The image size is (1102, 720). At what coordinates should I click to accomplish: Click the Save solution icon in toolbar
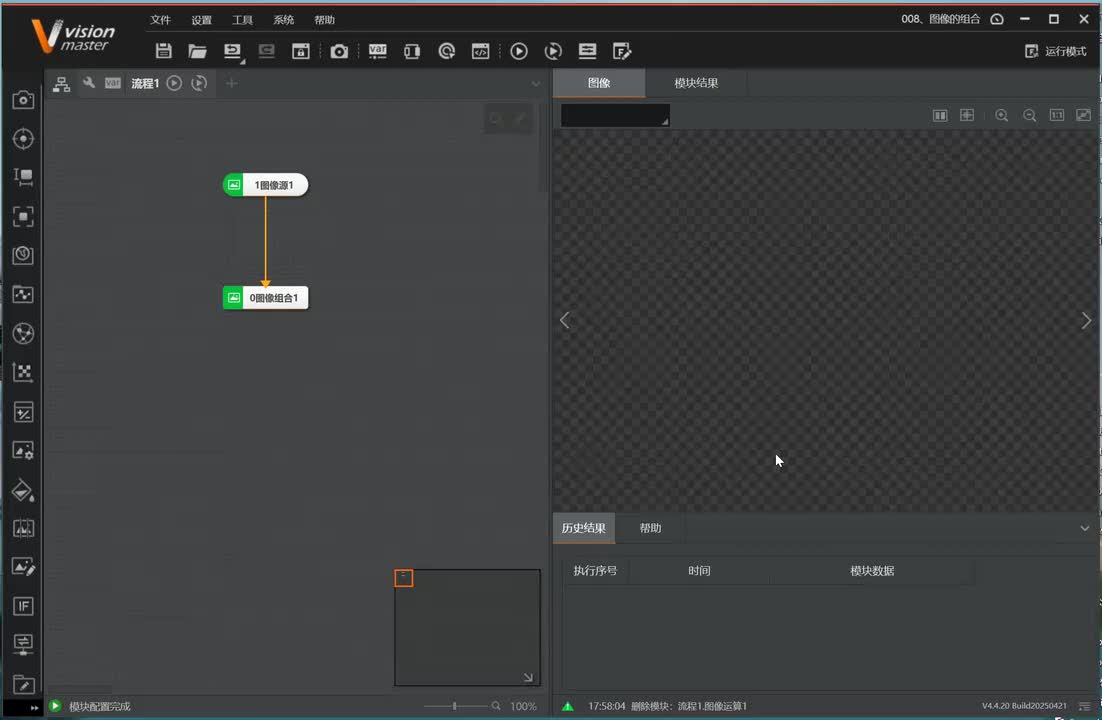[x=164, y=51]
